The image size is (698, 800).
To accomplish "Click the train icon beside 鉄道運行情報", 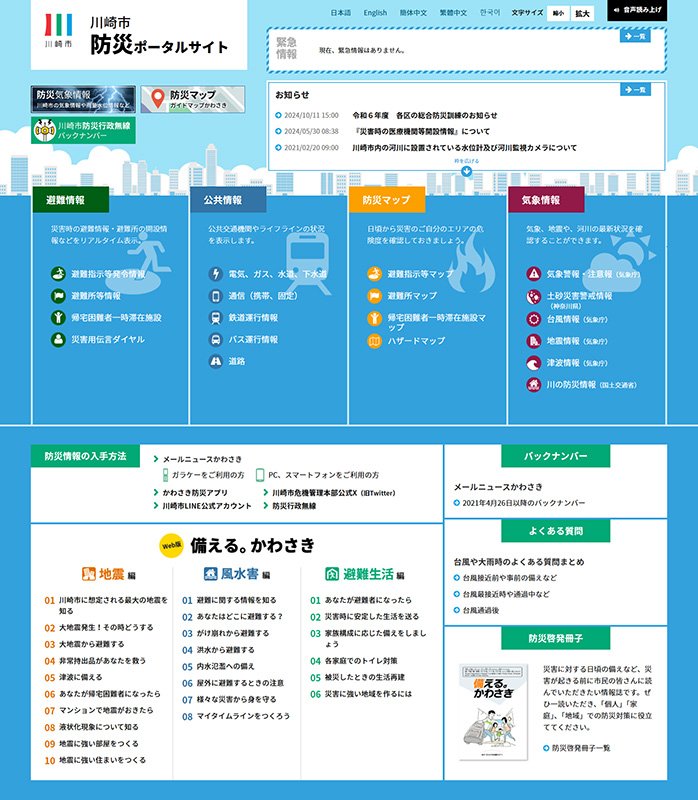I will click(216, 317).
